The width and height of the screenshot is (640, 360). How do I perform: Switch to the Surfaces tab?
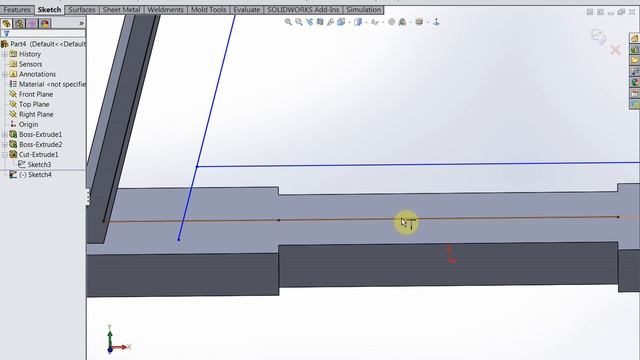pos(82,9)
